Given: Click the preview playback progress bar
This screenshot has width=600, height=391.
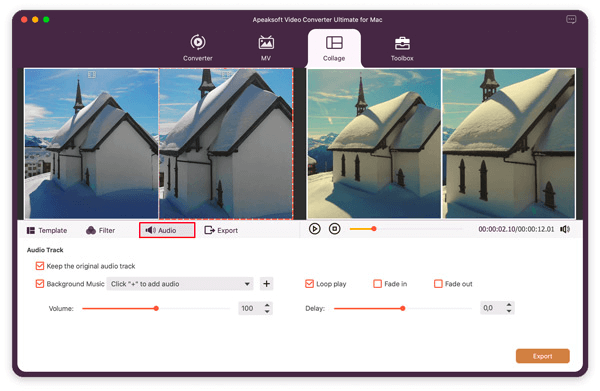Looking at the screenshot, I should coord(406,229).
